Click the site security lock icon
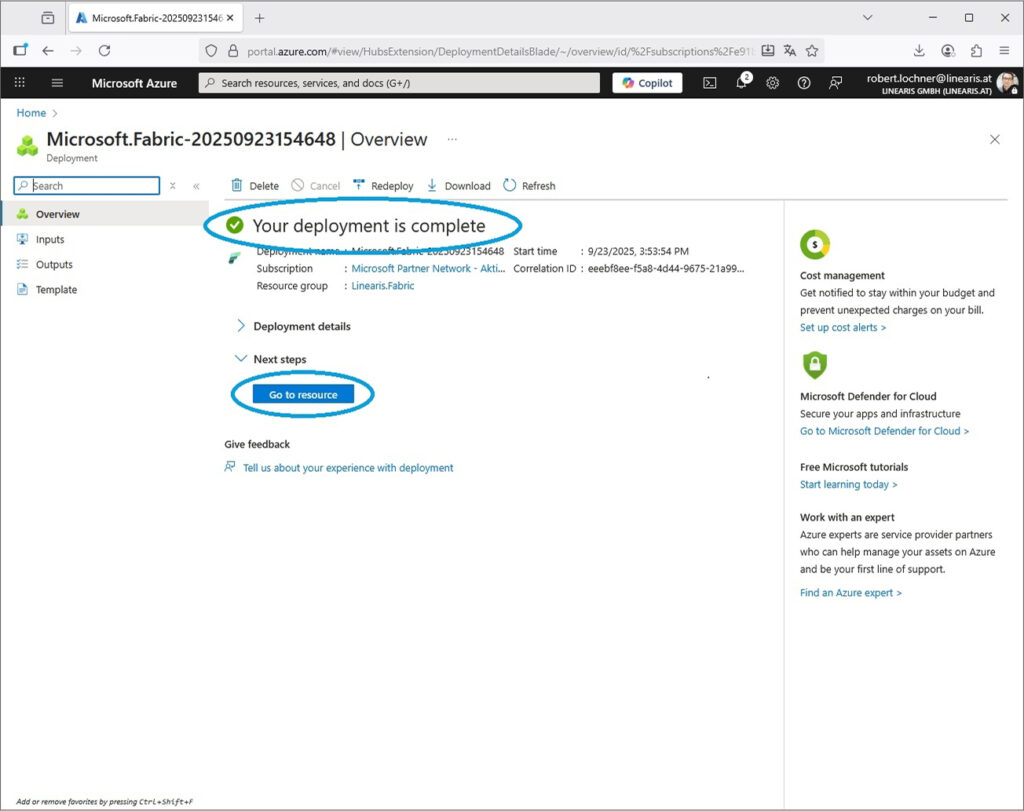 [x=232, y=50]
